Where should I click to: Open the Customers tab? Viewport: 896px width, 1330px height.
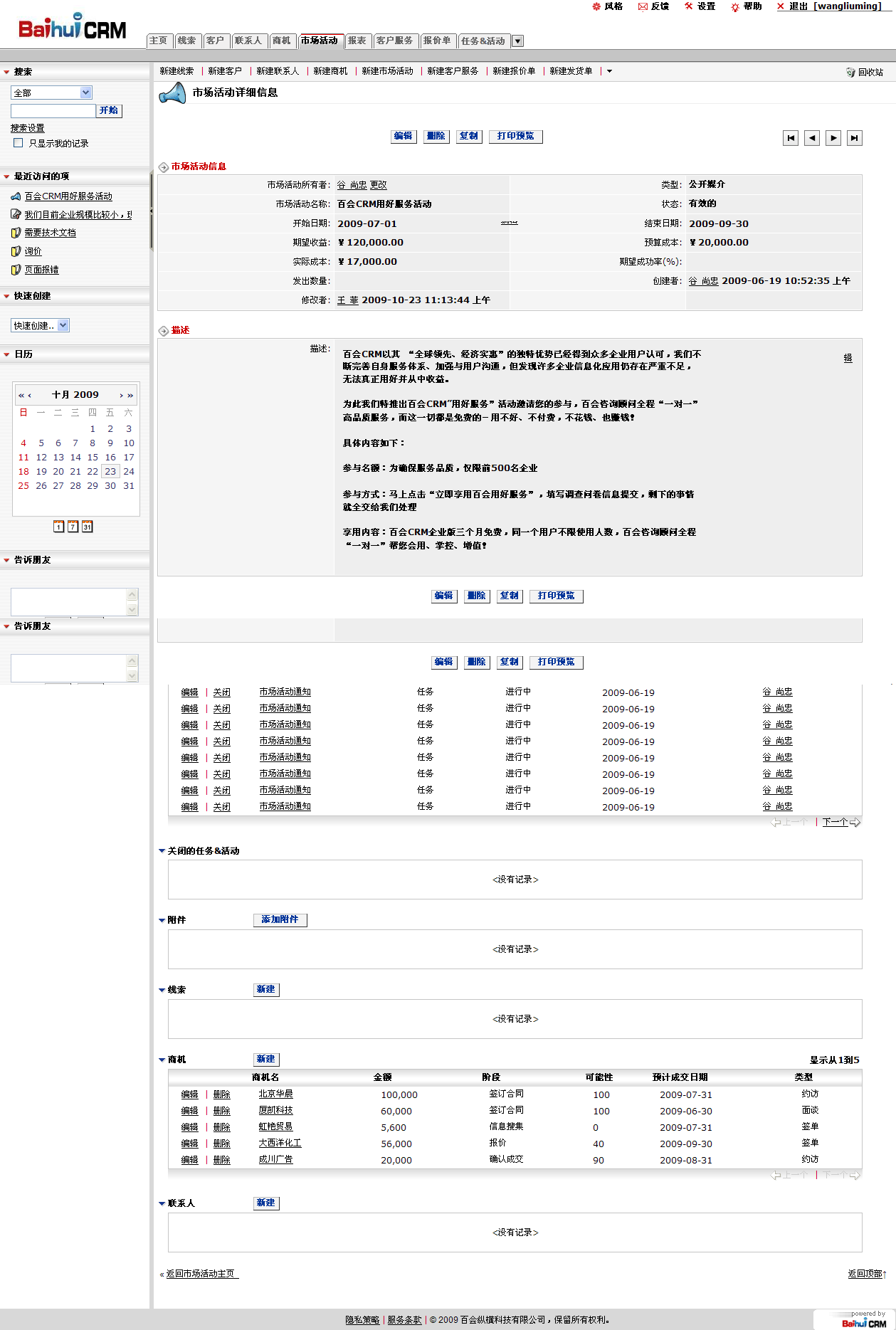click(x=215, y=41)
